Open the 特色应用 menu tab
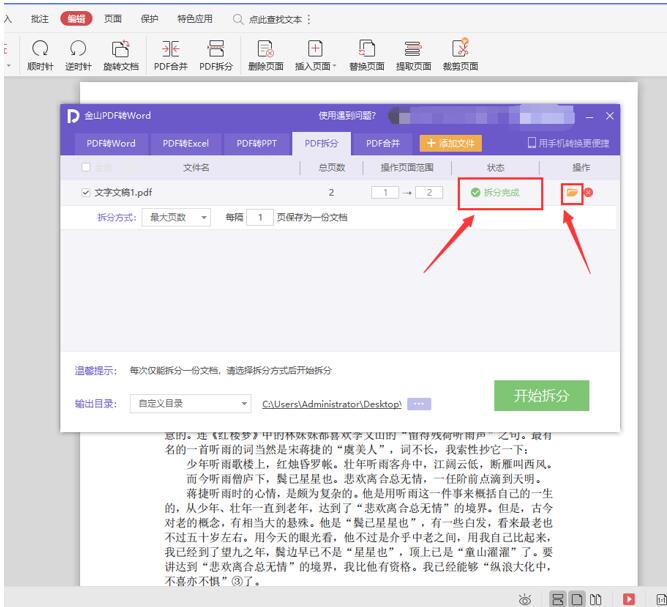667x607 pixels. click(195, 19)
